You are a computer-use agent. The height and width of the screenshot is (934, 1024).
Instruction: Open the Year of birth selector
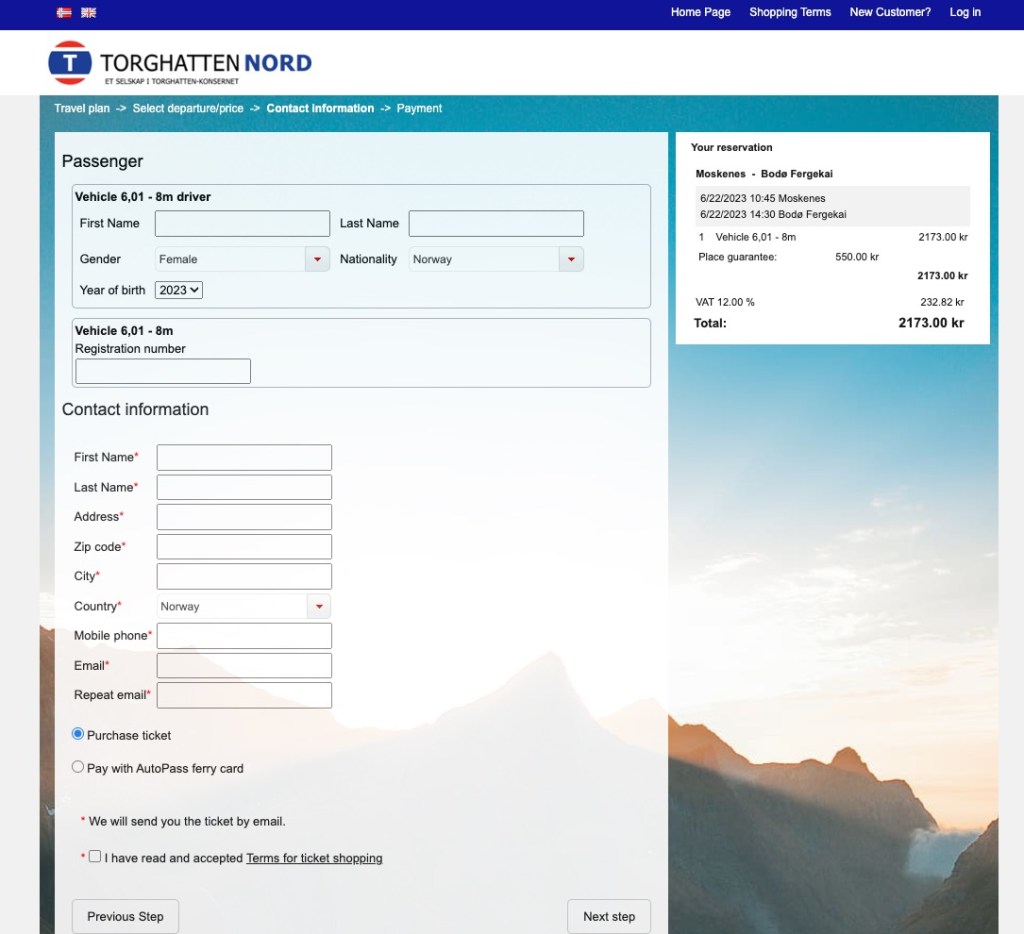coord(179,290)
